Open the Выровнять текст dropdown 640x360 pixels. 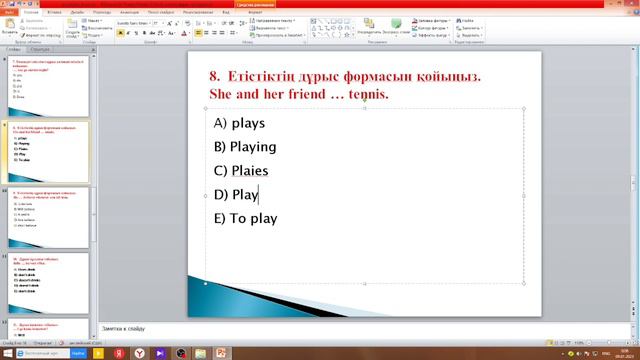point(269,28)
